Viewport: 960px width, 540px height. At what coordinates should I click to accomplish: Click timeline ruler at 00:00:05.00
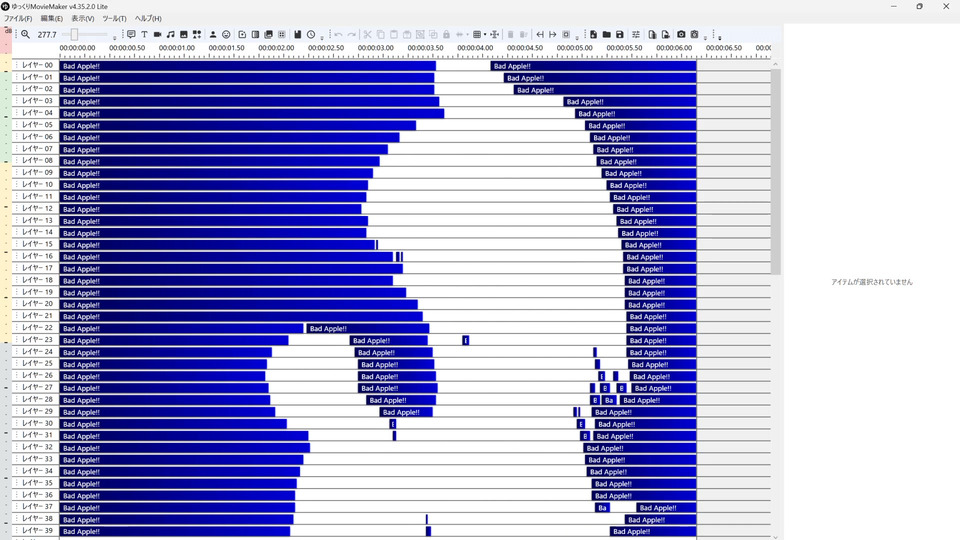[574, 48]
